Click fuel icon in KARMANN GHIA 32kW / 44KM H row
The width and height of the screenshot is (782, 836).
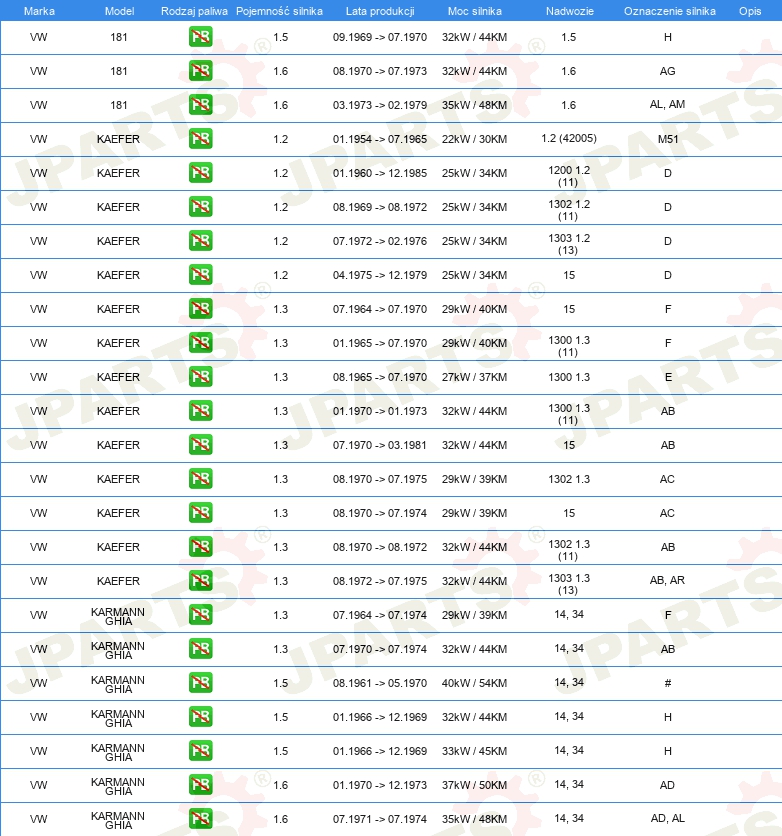click(200, 717)
